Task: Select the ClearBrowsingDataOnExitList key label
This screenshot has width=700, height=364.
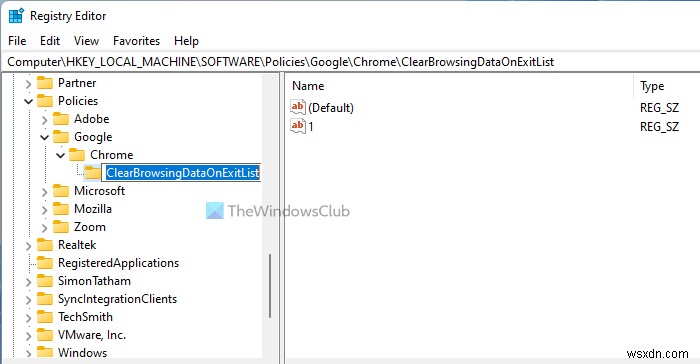Action: point(183,173)
